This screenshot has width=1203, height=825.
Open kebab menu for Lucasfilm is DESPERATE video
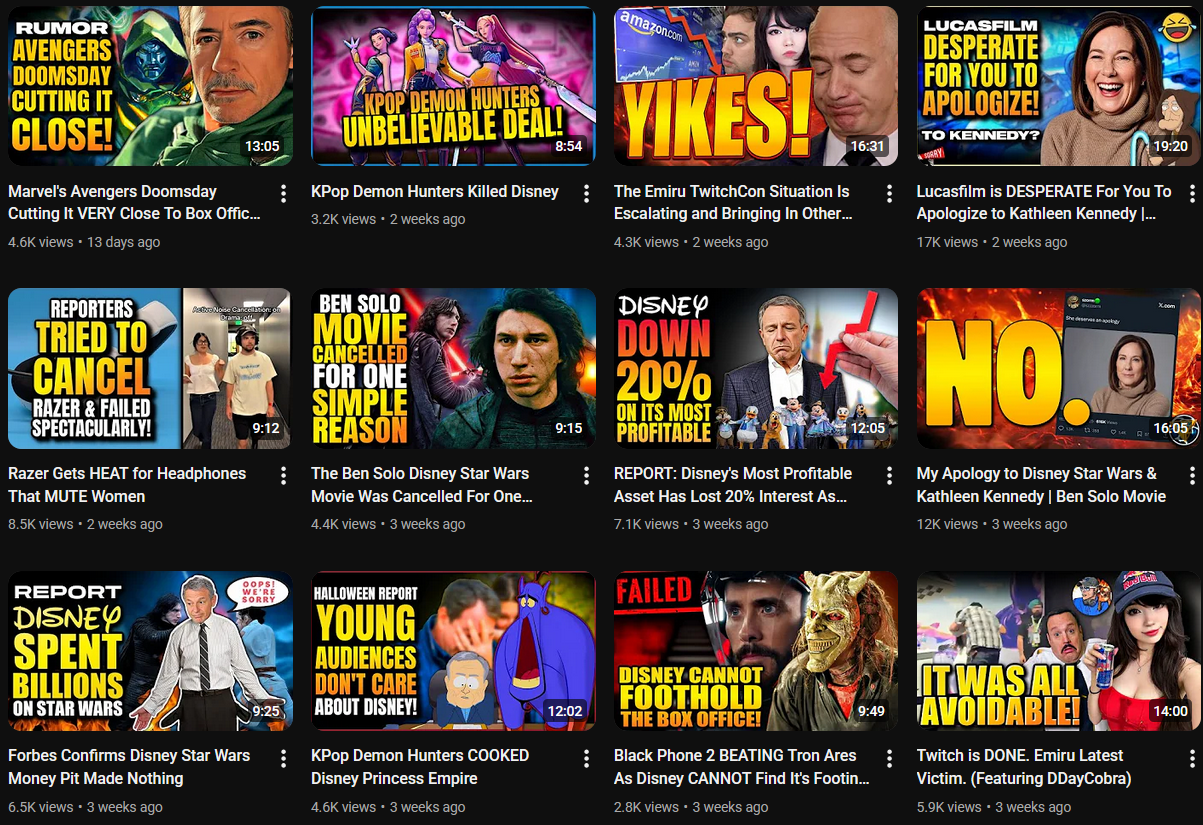pos(1192,193)
